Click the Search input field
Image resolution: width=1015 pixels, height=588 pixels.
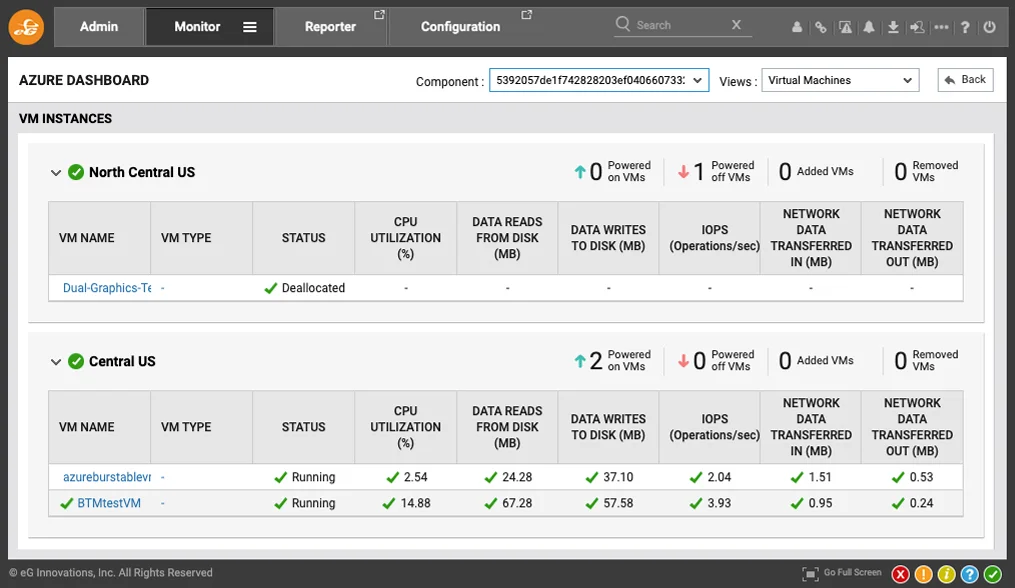tap(681, 25)
